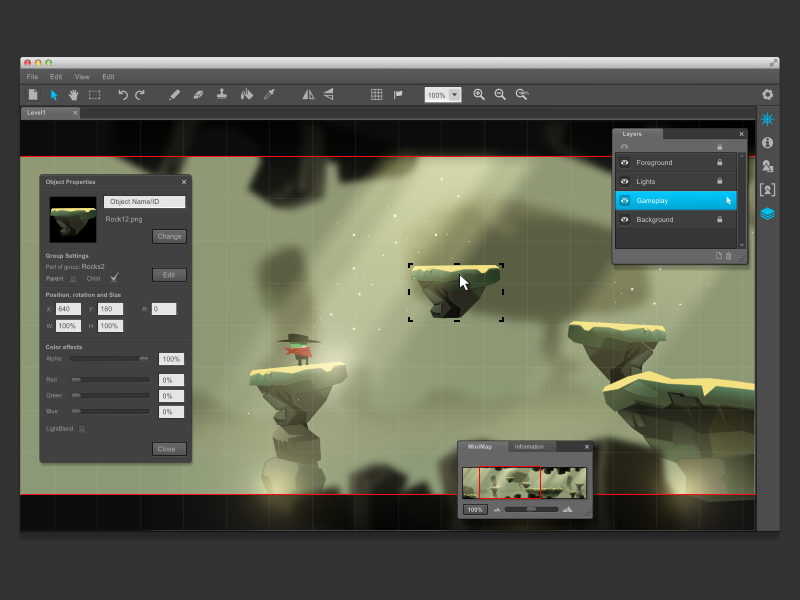This screenshot has height=600, width=800.
Task: Select the Eraser tool
Action: (198, 95)
